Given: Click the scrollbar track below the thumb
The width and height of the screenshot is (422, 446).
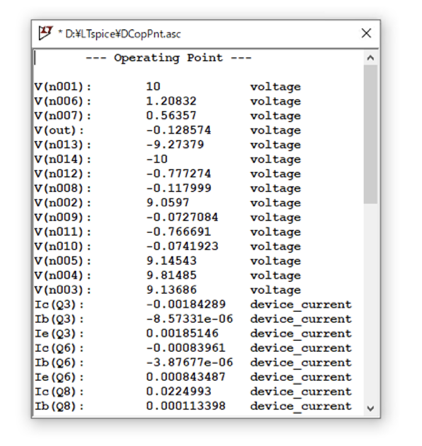Looking at the screenshot, I should pos(370,302).
